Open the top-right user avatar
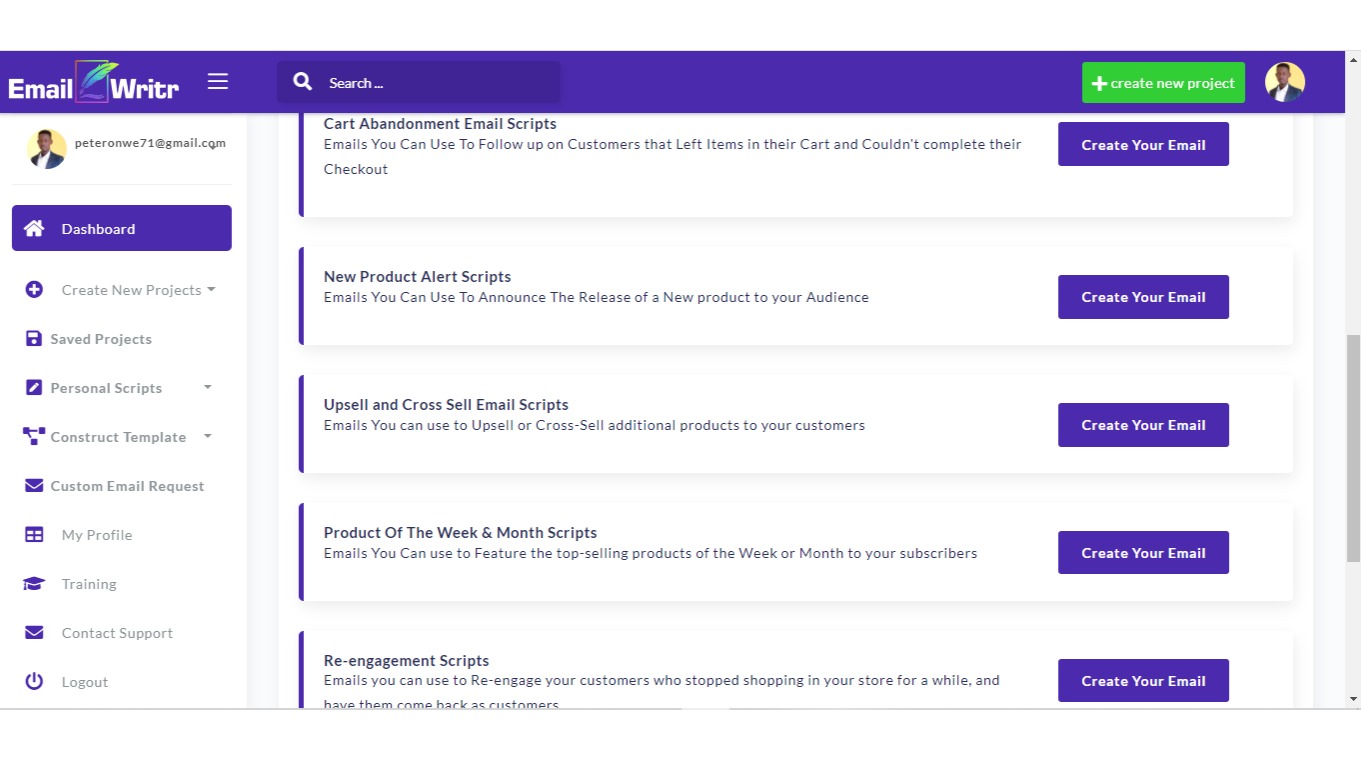 tap(1285, 82)
